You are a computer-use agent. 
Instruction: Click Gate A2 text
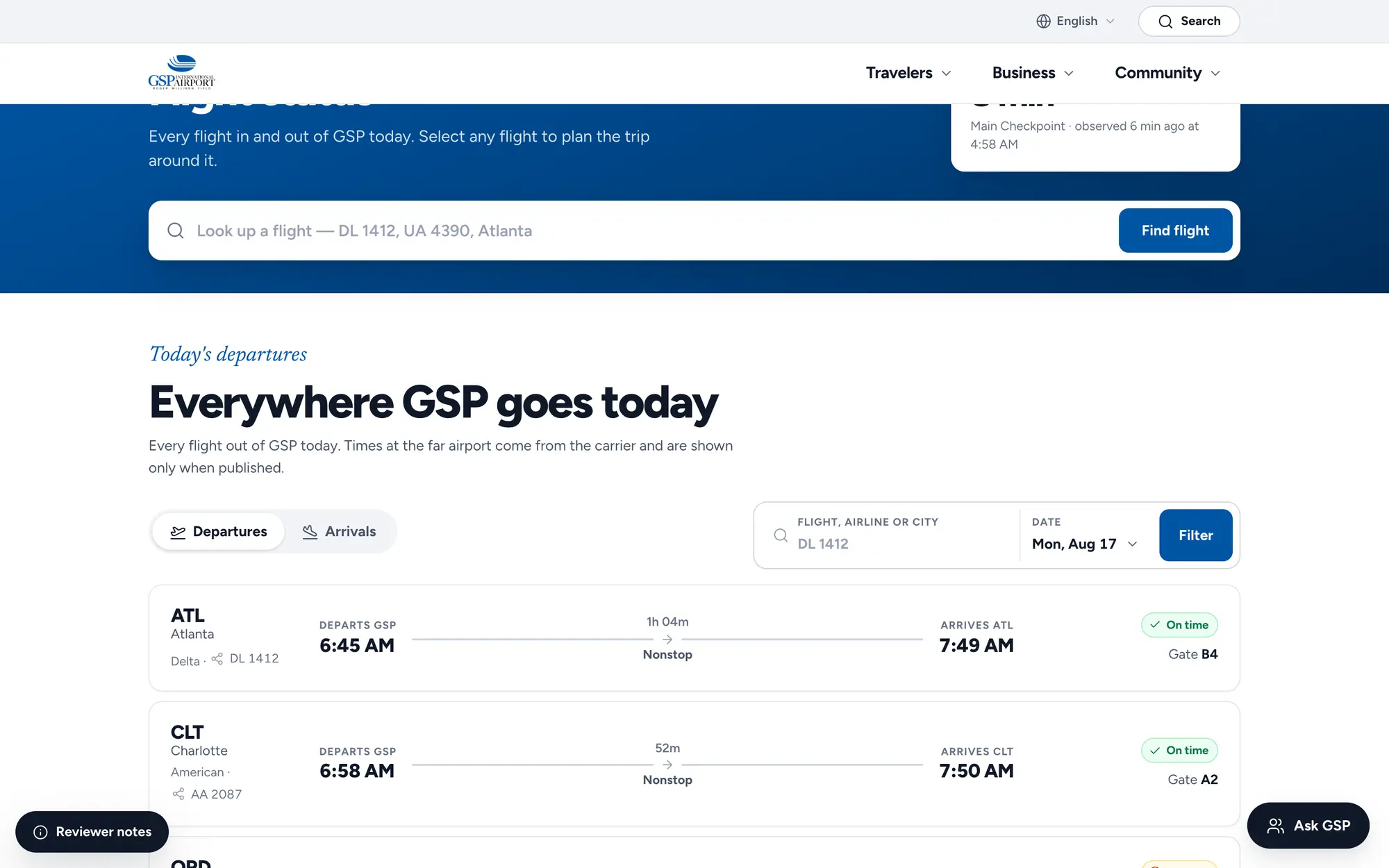pos(1192,780)
